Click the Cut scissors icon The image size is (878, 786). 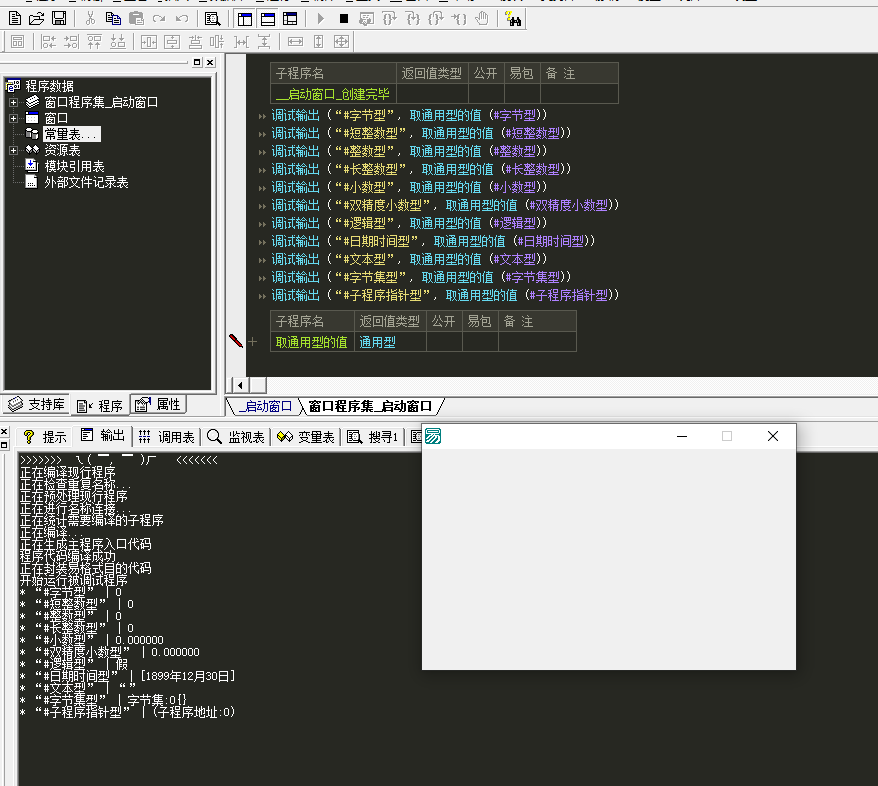pos(90,19)
